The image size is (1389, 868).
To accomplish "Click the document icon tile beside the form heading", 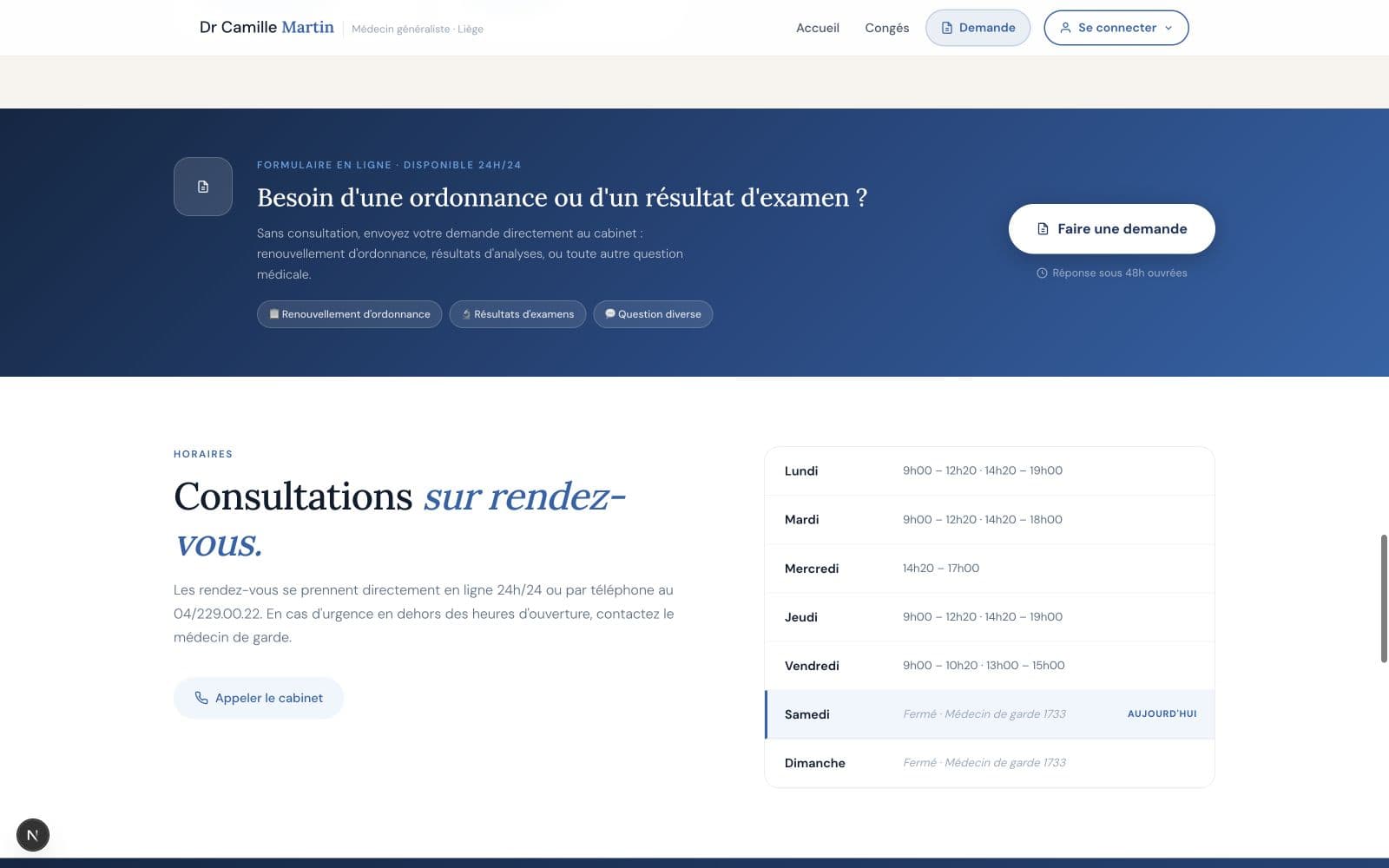I will (x=203, y=187).
